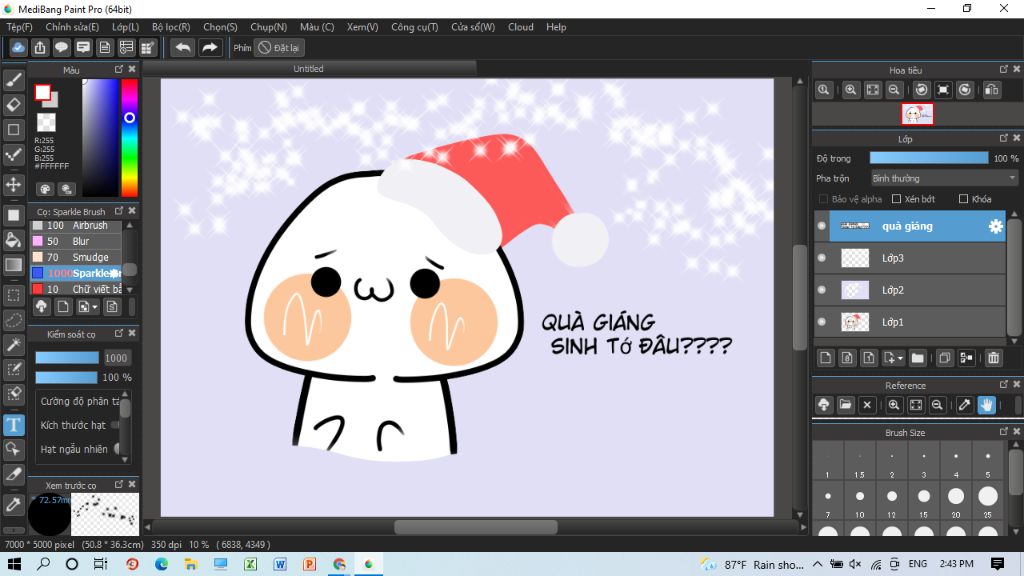Pop out the Màu color panel
Image resolution: width=1024 pixels, height=576 pixels.
(x=119, y=69)
